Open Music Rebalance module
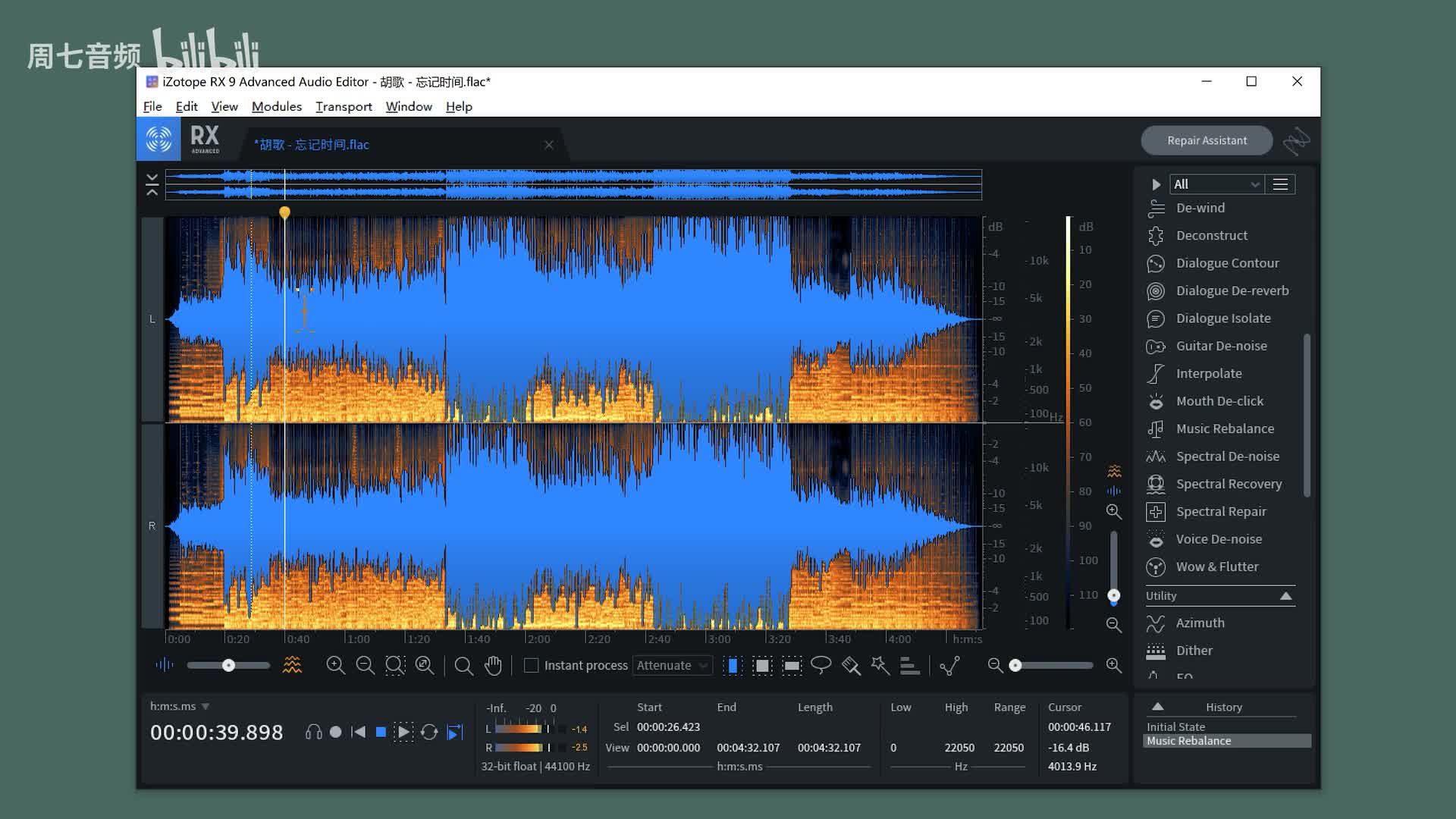Screen dimensions: 1456x819 (1224, 428)
